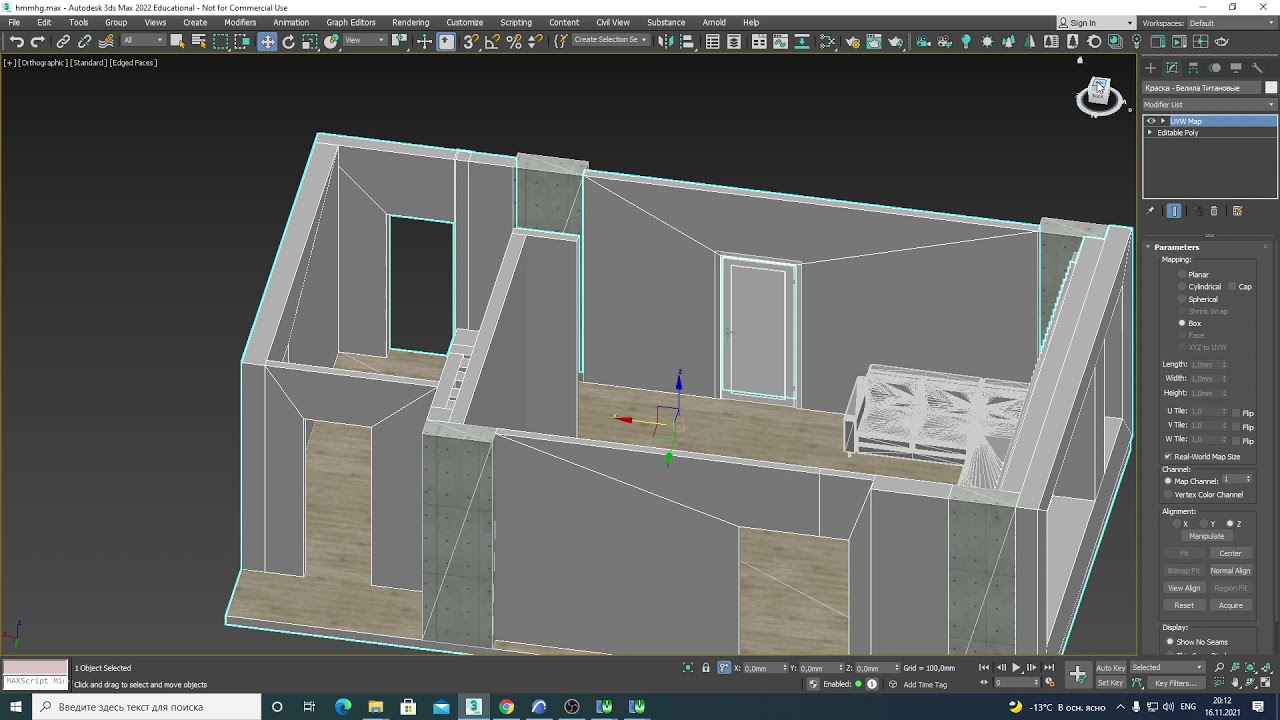Open the Selected key mode dropdown

[1167, 668]
